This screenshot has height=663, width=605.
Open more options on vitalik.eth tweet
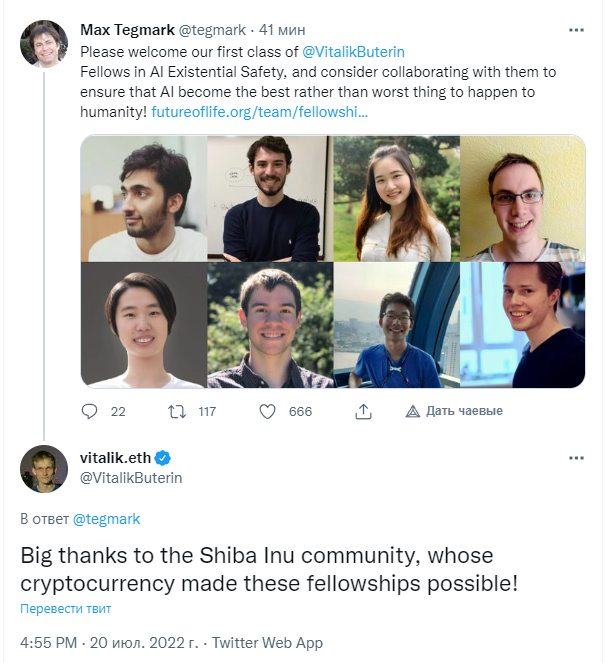click(576, 458)
